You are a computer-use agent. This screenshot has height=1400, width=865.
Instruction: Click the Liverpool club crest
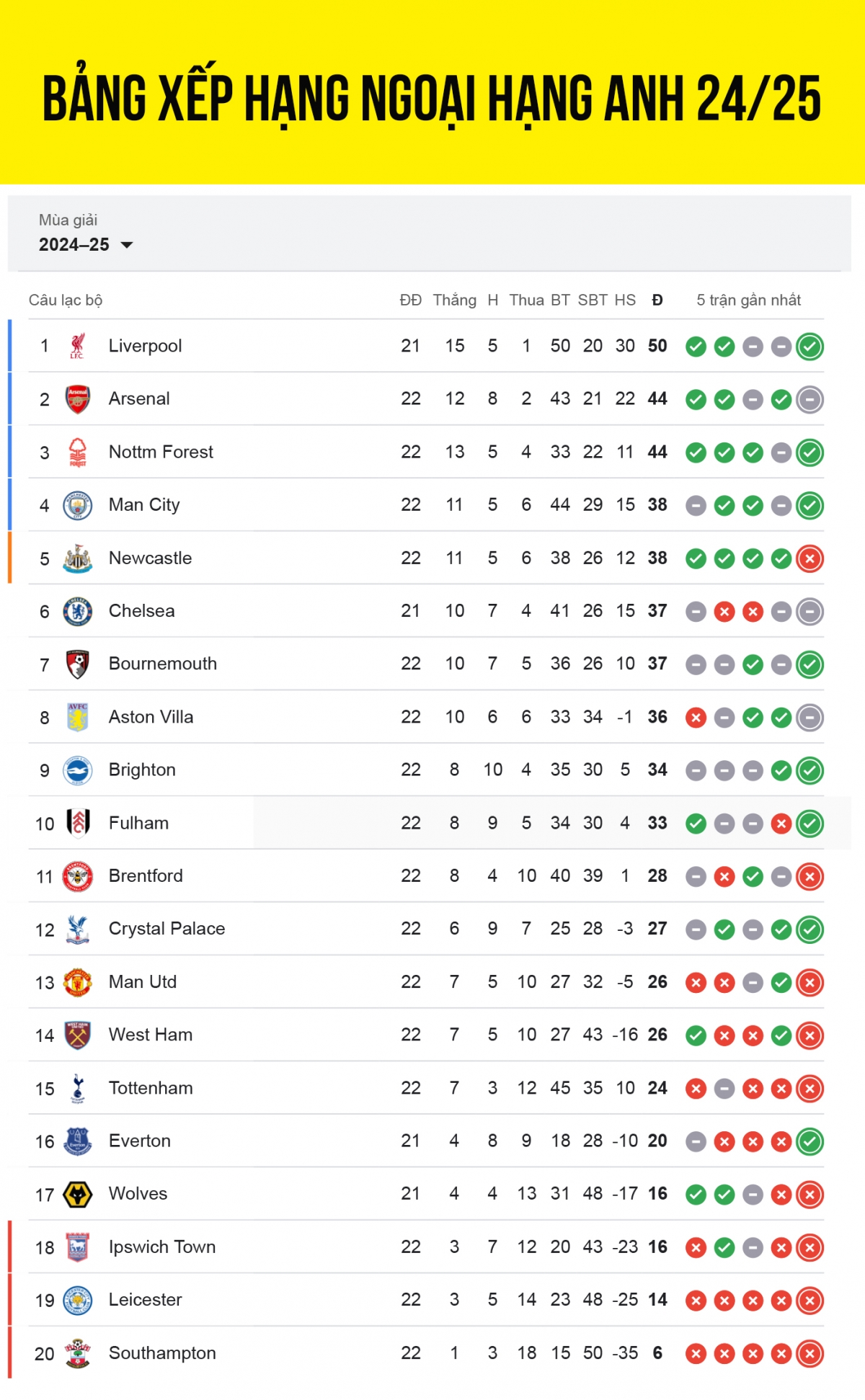point(77,346)
